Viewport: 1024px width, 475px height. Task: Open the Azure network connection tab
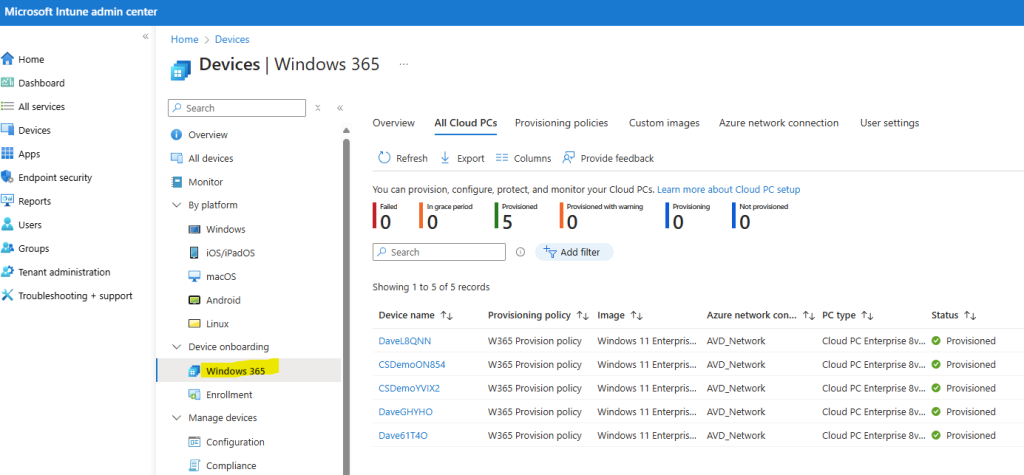(x=778, y=123)
